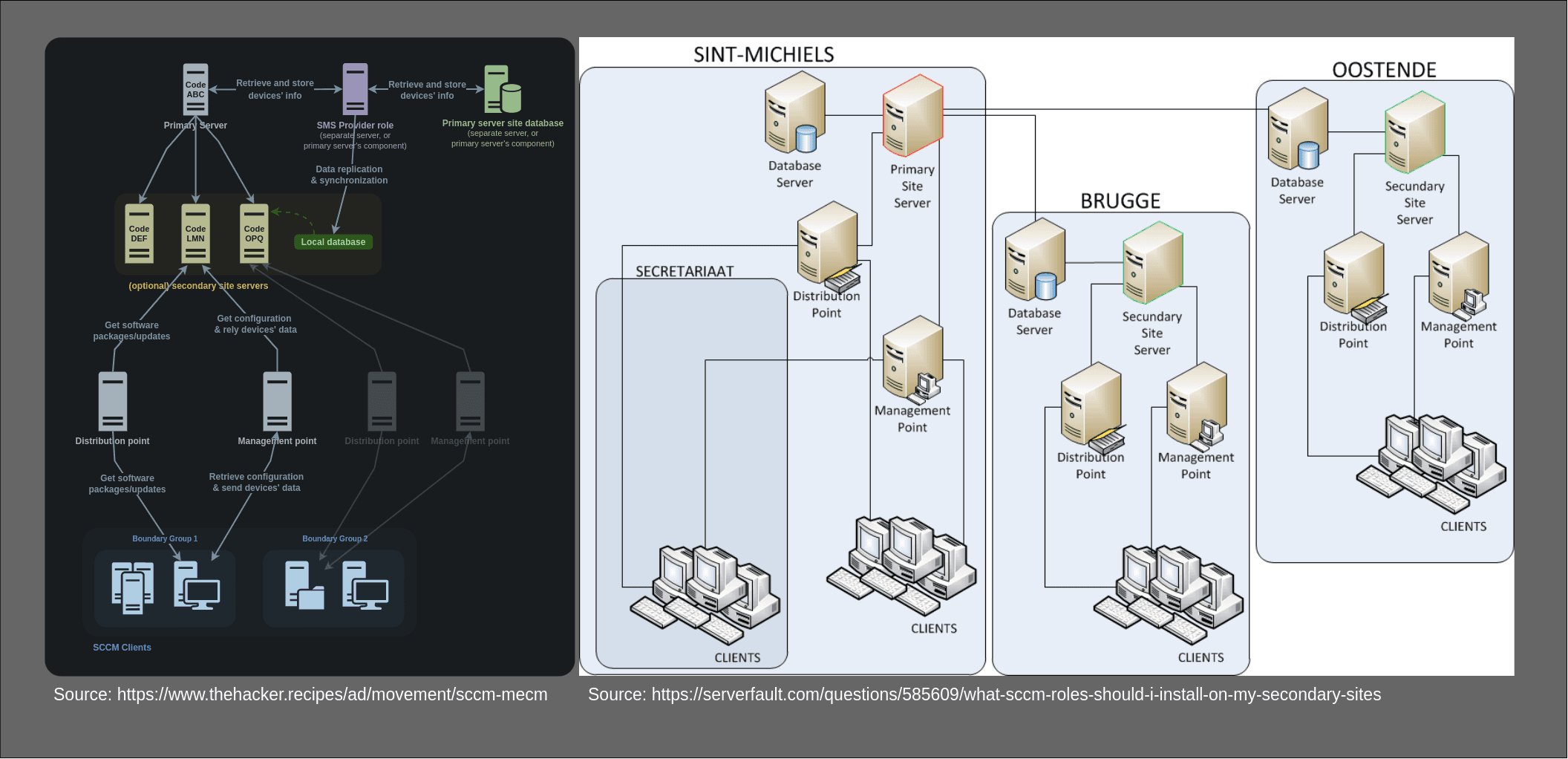This screenshot has width=1568, height=759.
Task: Click the Management point icon above Boundary Group 2
Action: point(470,401)
